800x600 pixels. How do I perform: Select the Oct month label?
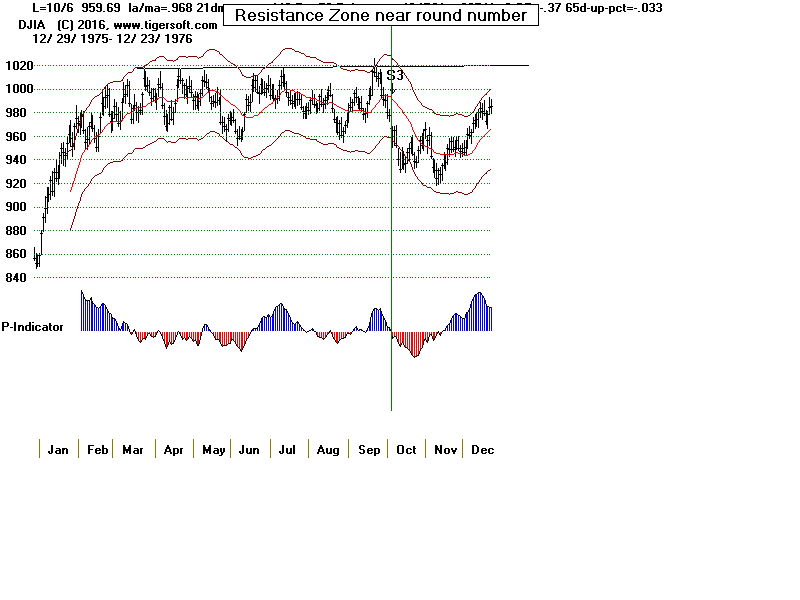point(406,450)
